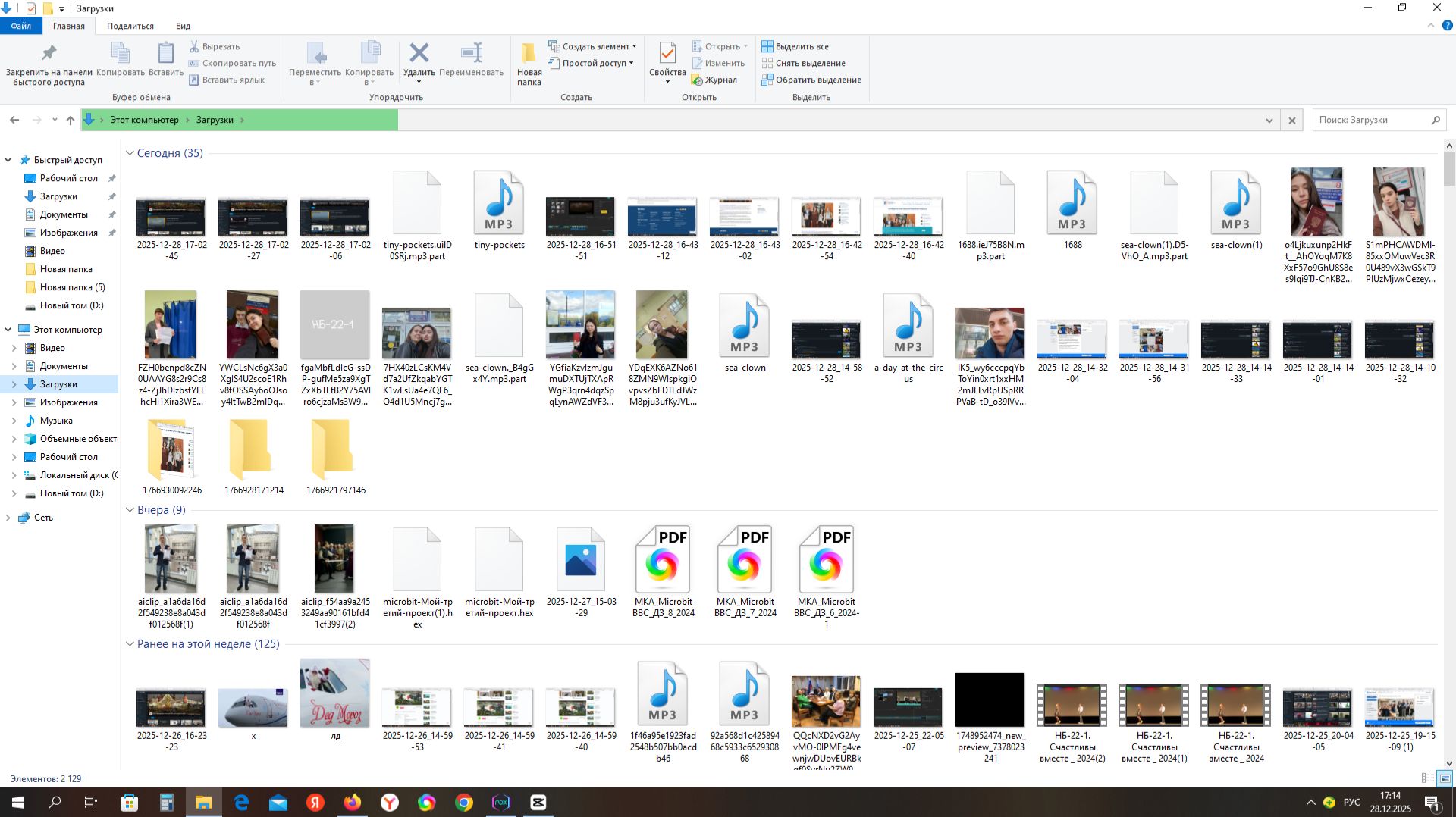The width and height of the screenshot is (1456, 817).
Task: Switch to details view in status bar
Action: [1427, 778]
